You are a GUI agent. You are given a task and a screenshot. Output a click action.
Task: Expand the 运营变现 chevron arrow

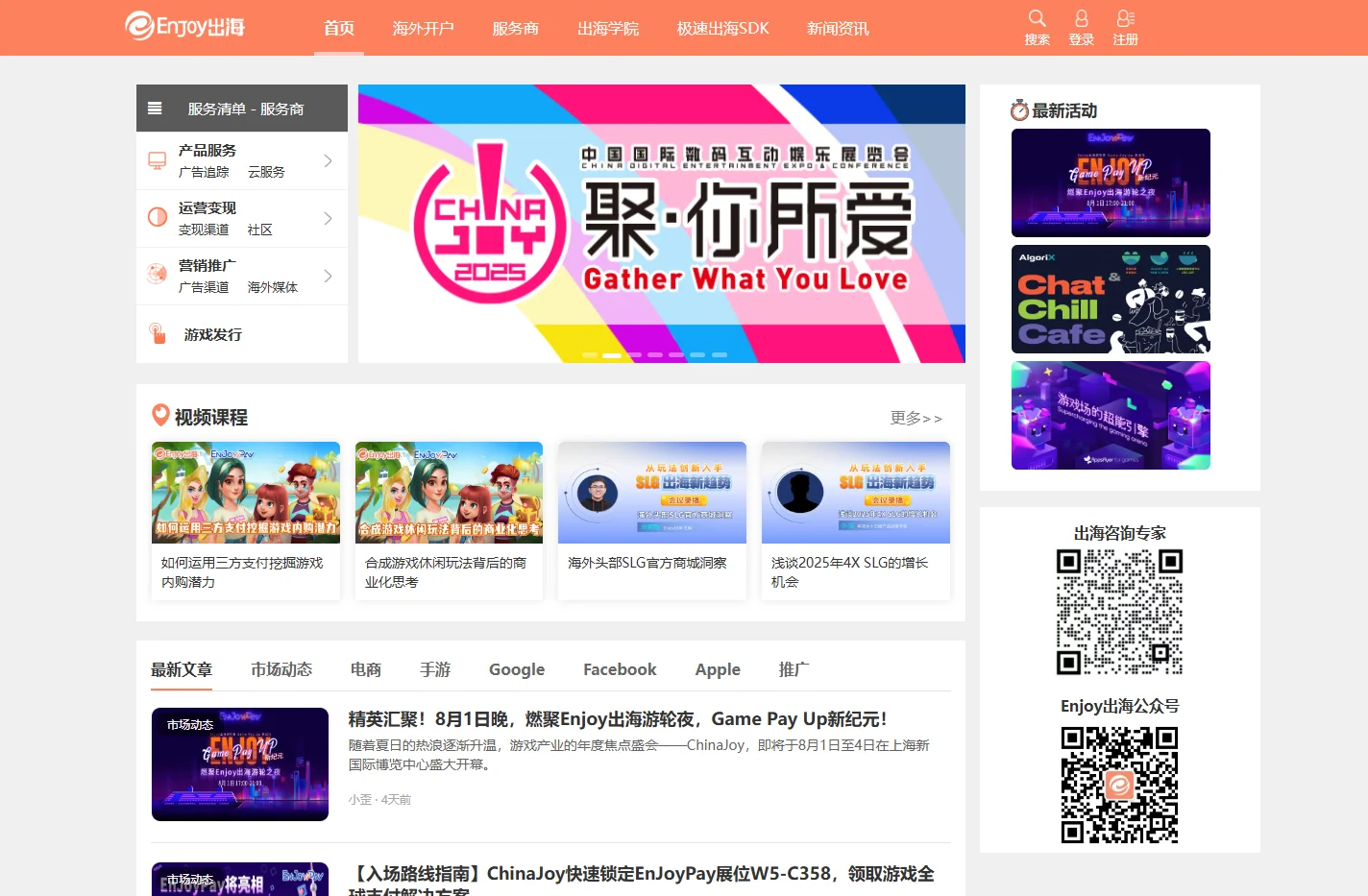tap(328, 218)
